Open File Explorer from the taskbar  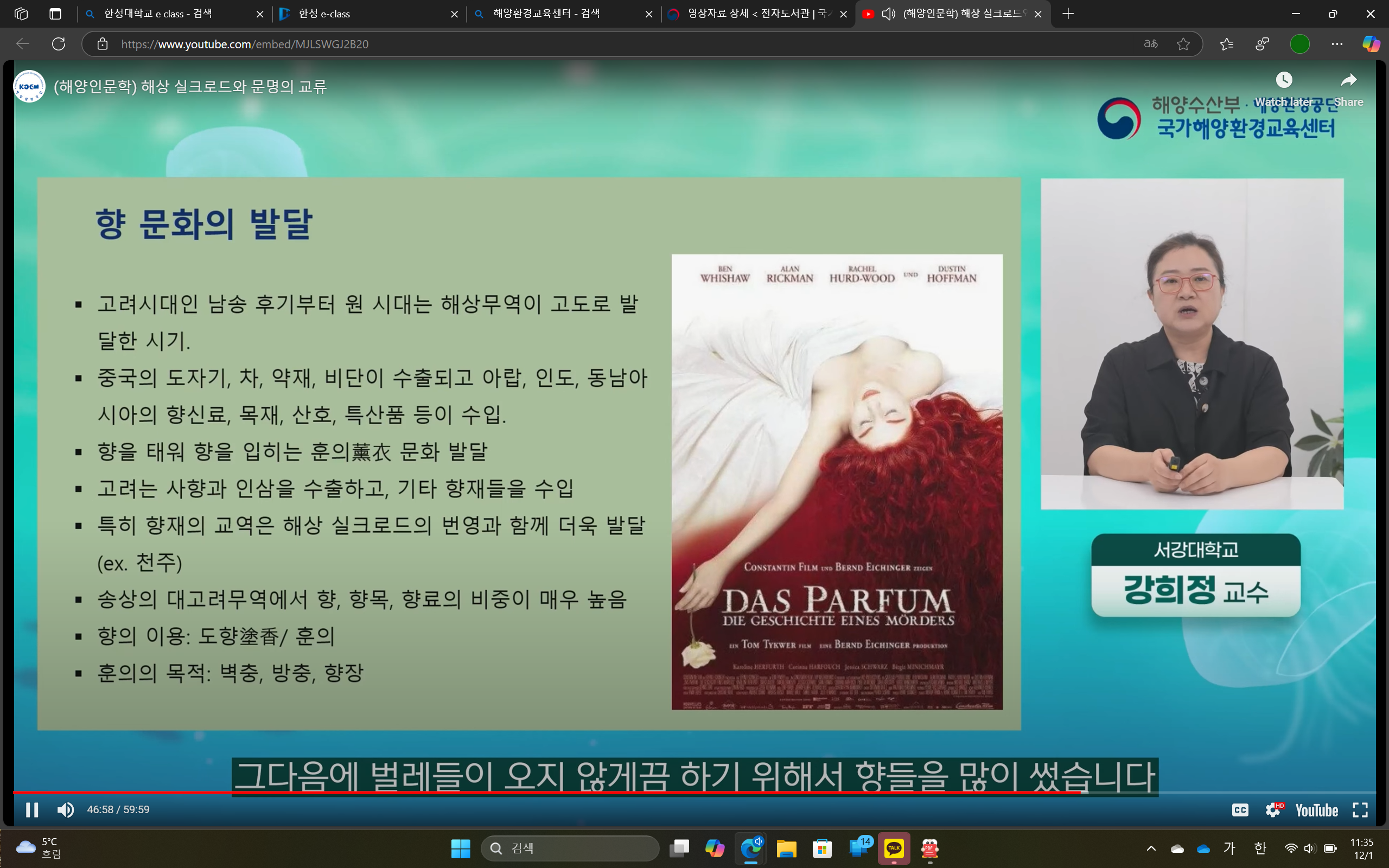point(786,848)
